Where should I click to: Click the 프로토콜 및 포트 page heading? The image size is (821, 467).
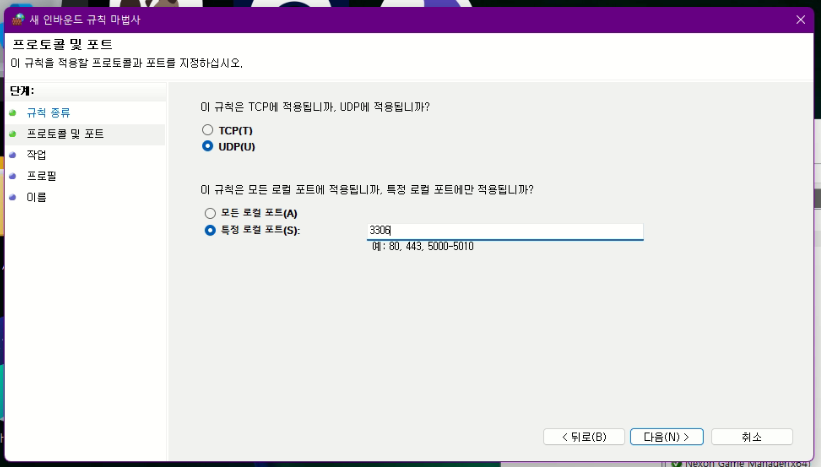point(62,45)
